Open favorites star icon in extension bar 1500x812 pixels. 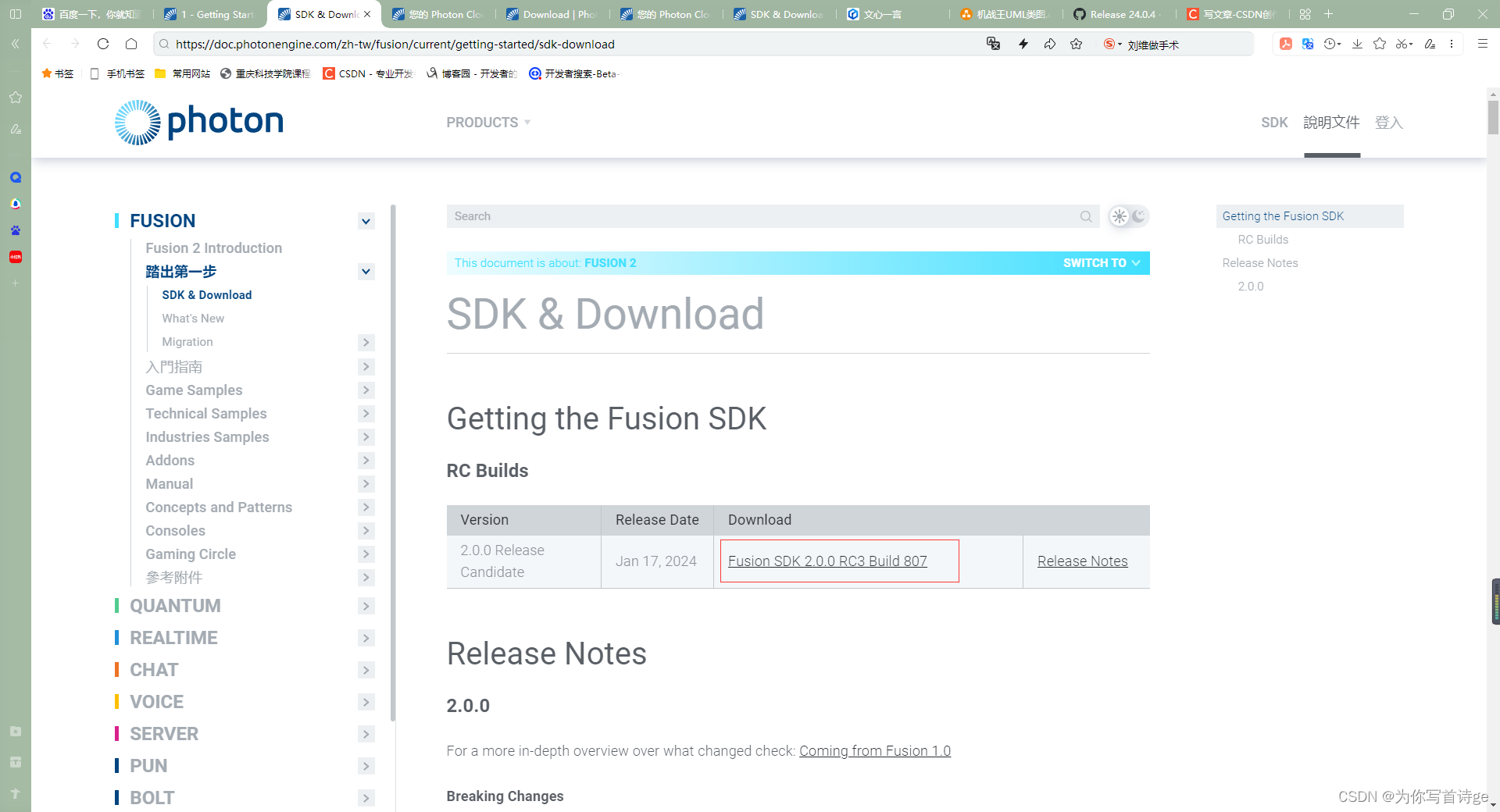click(x=1380, y=44)
